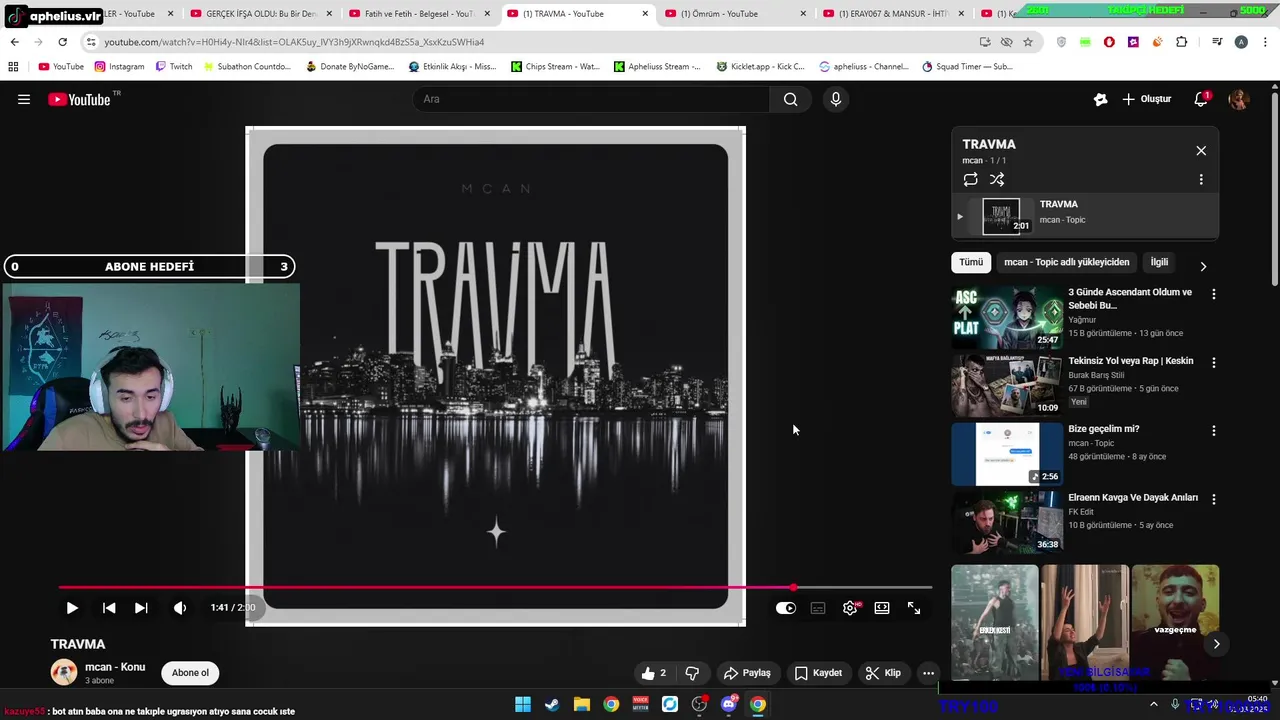Toggle playlist shuffle
Screen dimensions: 1280x720
click(x=997, y=180)
